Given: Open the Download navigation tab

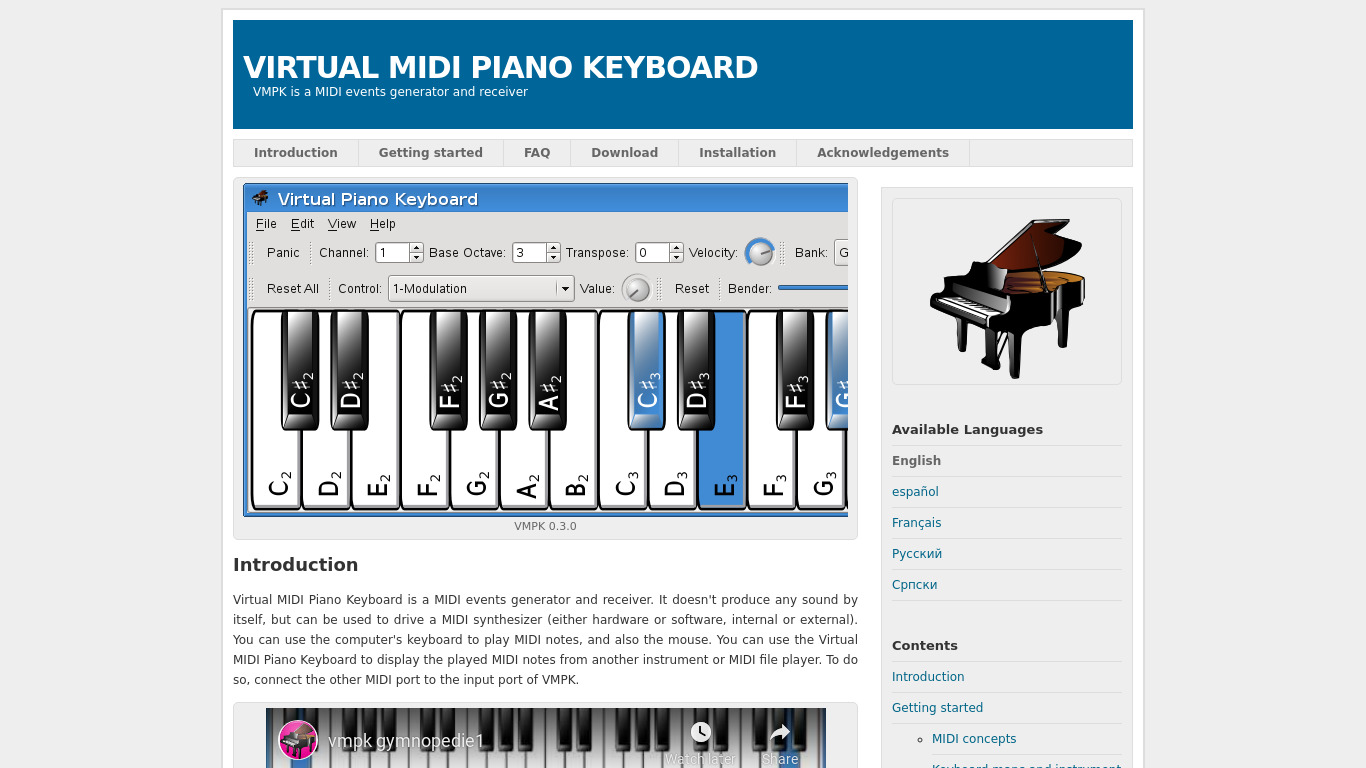Looking at the screenshot, I should (624, 153).
